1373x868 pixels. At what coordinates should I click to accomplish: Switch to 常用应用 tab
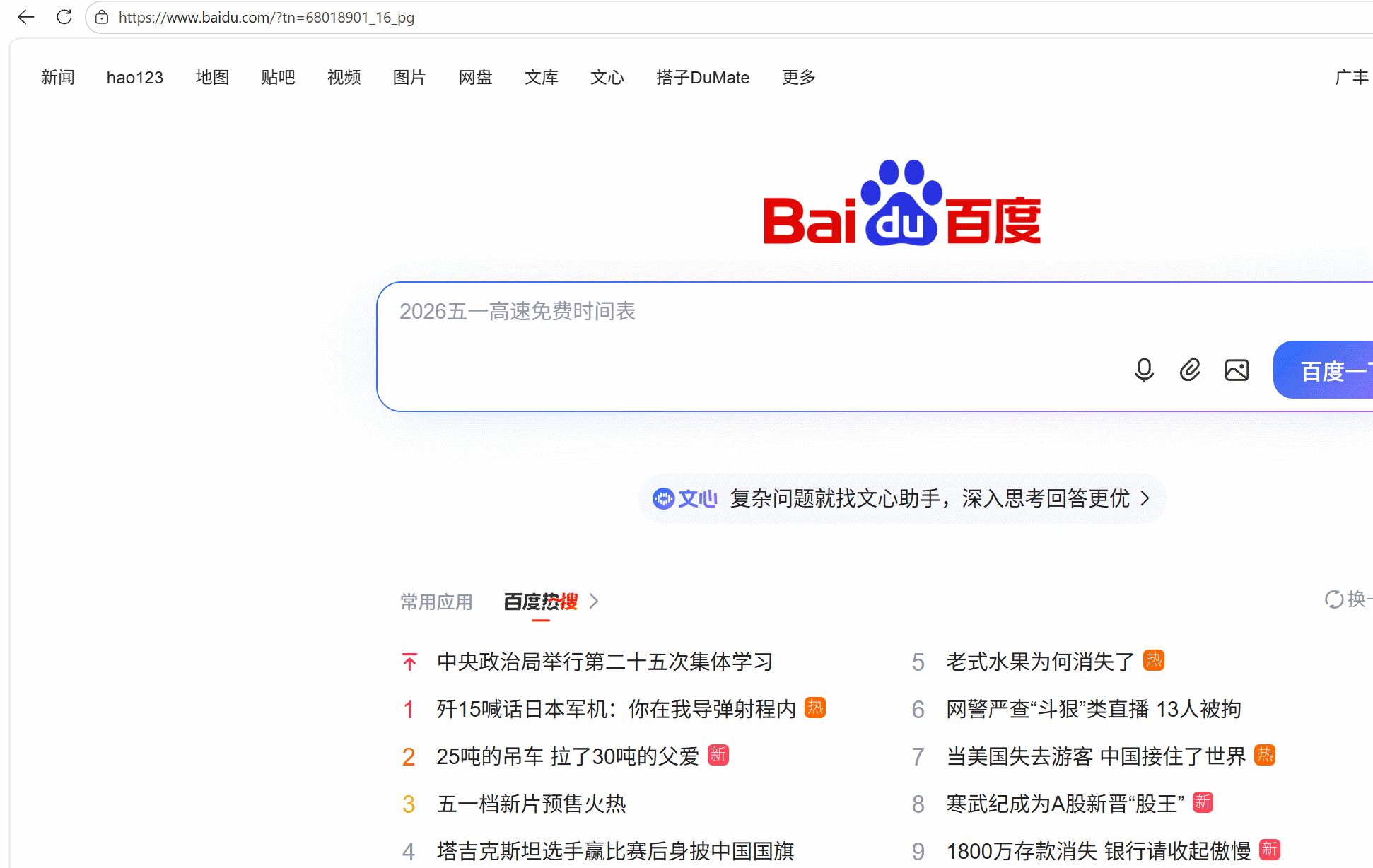[436, 602]
